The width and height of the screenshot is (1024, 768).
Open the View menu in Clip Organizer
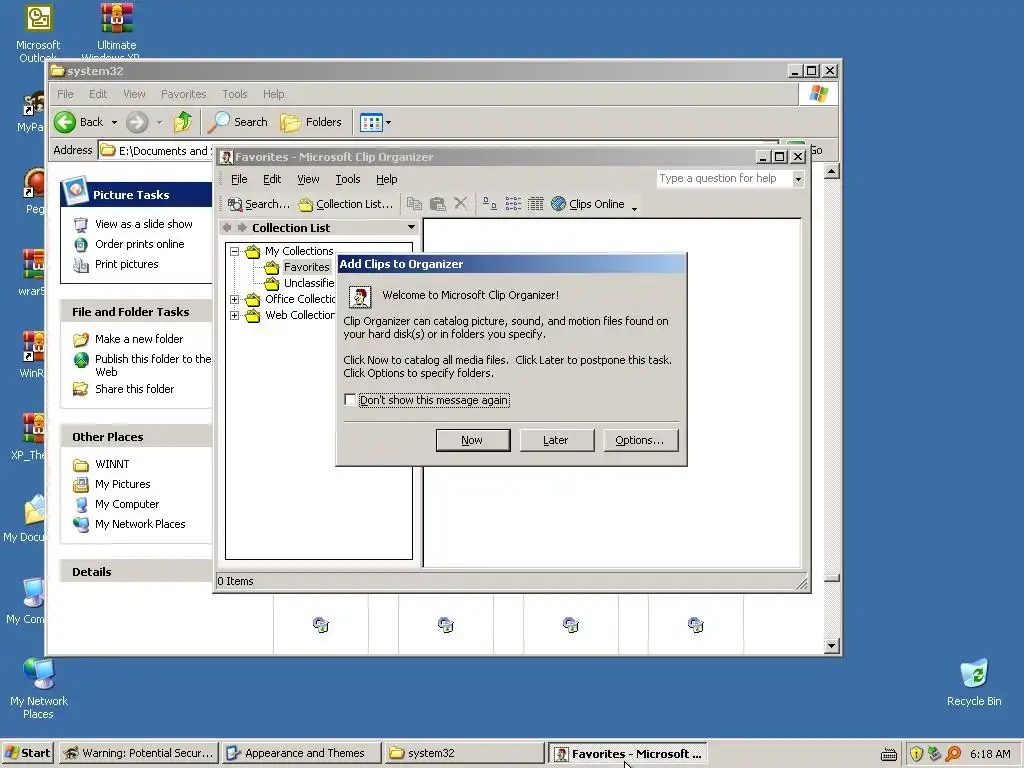tap(308, 179)
